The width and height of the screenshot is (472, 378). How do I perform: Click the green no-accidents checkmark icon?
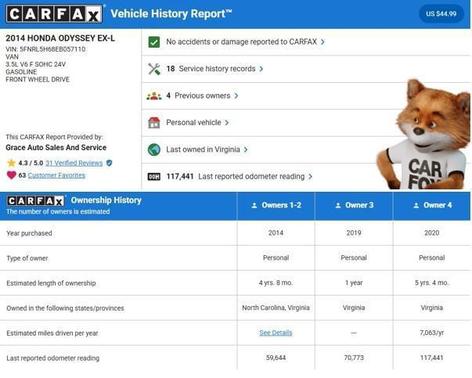pyautogui.click(x=154, y=42)
